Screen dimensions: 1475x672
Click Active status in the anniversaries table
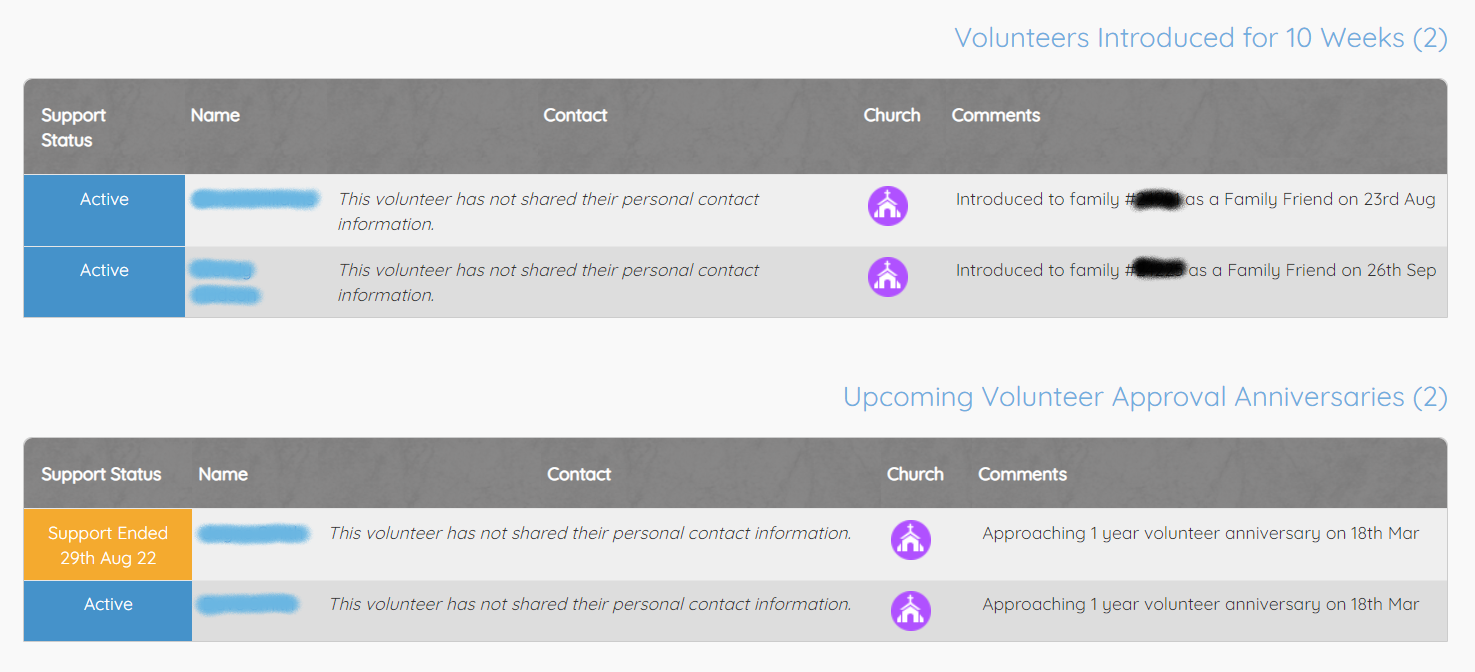tap(108, 605)
